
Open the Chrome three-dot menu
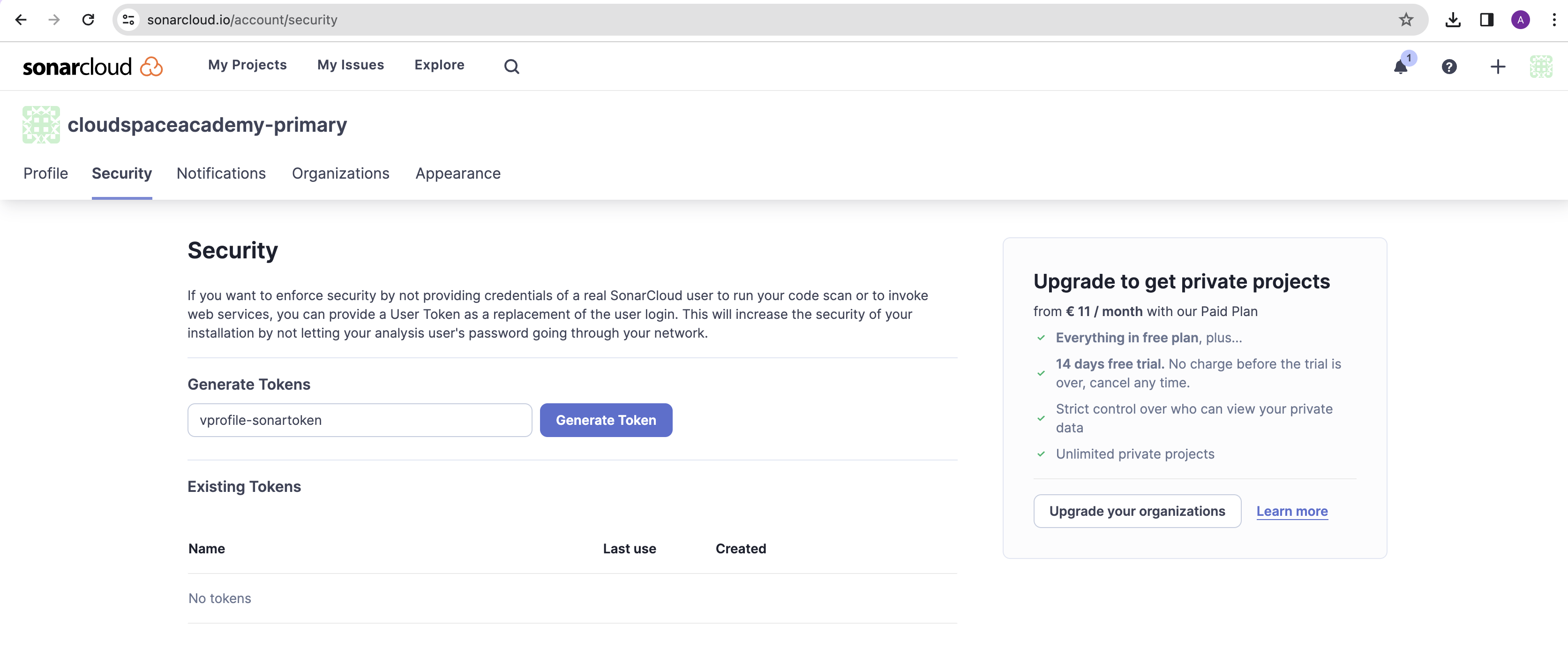(1553, 20)
